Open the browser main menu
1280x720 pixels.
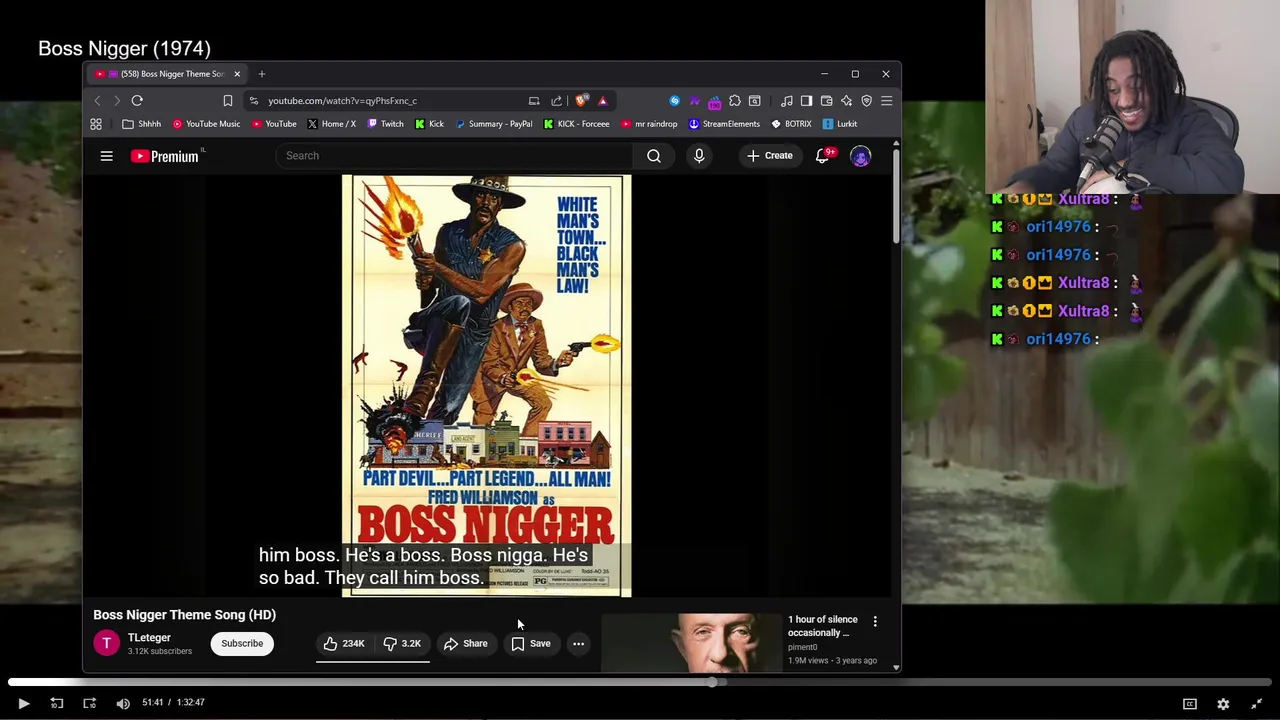[x=887, y=101]
